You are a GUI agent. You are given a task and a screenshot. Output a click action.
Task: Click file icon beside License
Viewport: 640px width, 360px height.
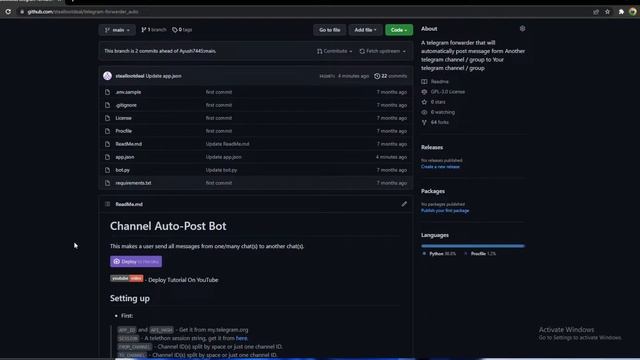point(107,118)
